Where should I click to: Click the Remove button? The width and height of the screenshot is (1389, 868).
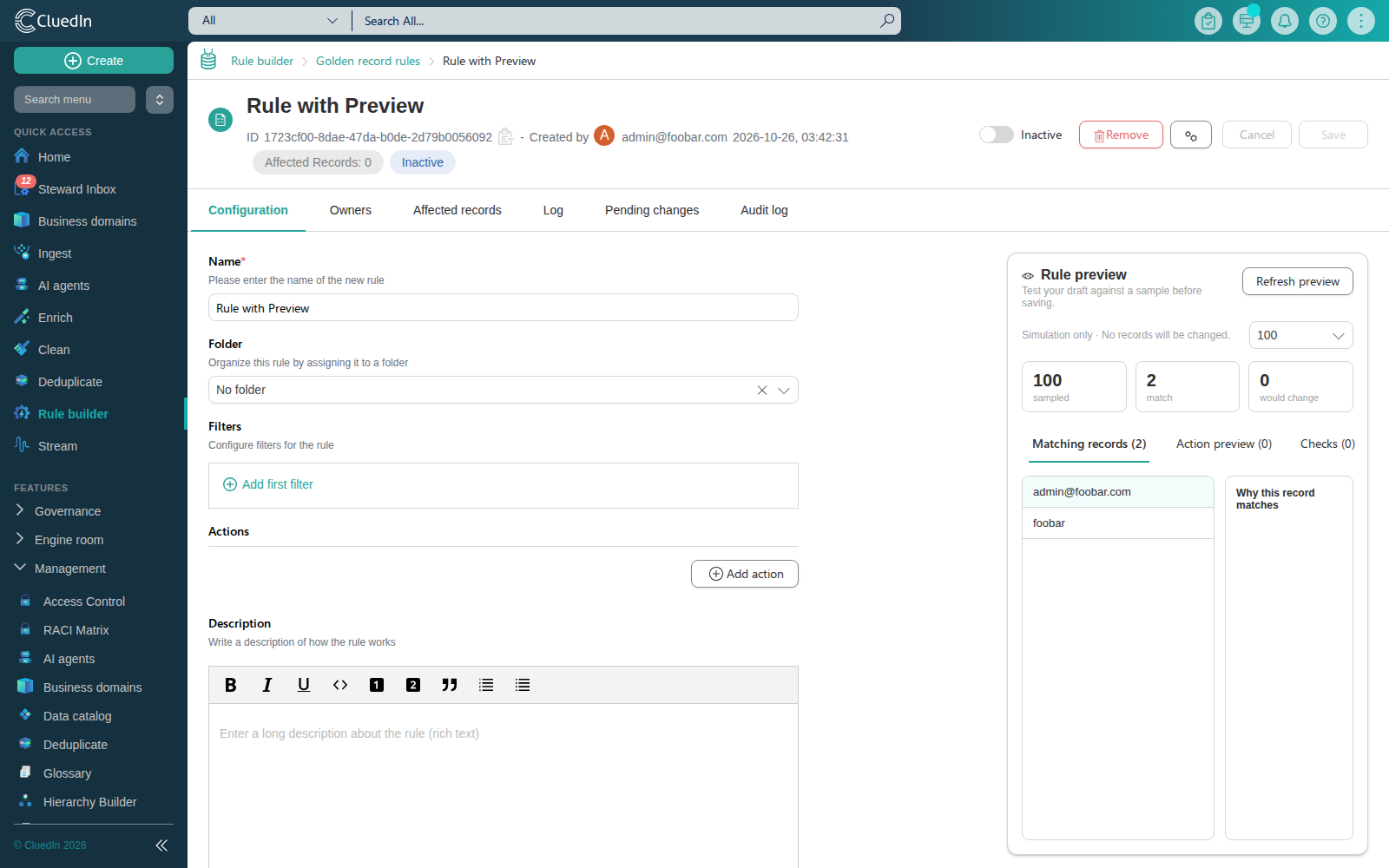1121,135
